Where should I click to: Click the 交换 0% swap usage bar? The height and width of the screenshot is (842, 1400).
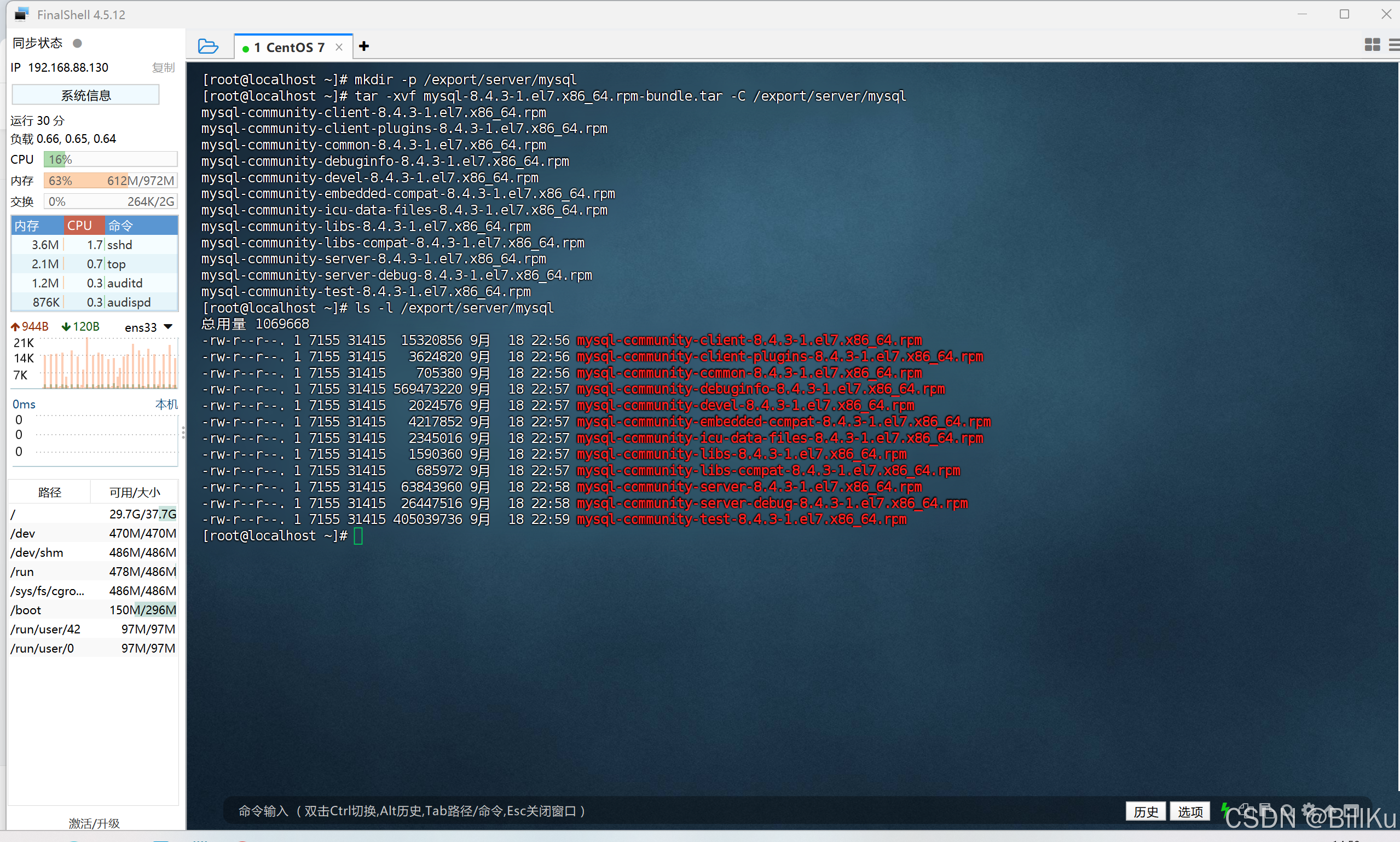click(111, 201)
